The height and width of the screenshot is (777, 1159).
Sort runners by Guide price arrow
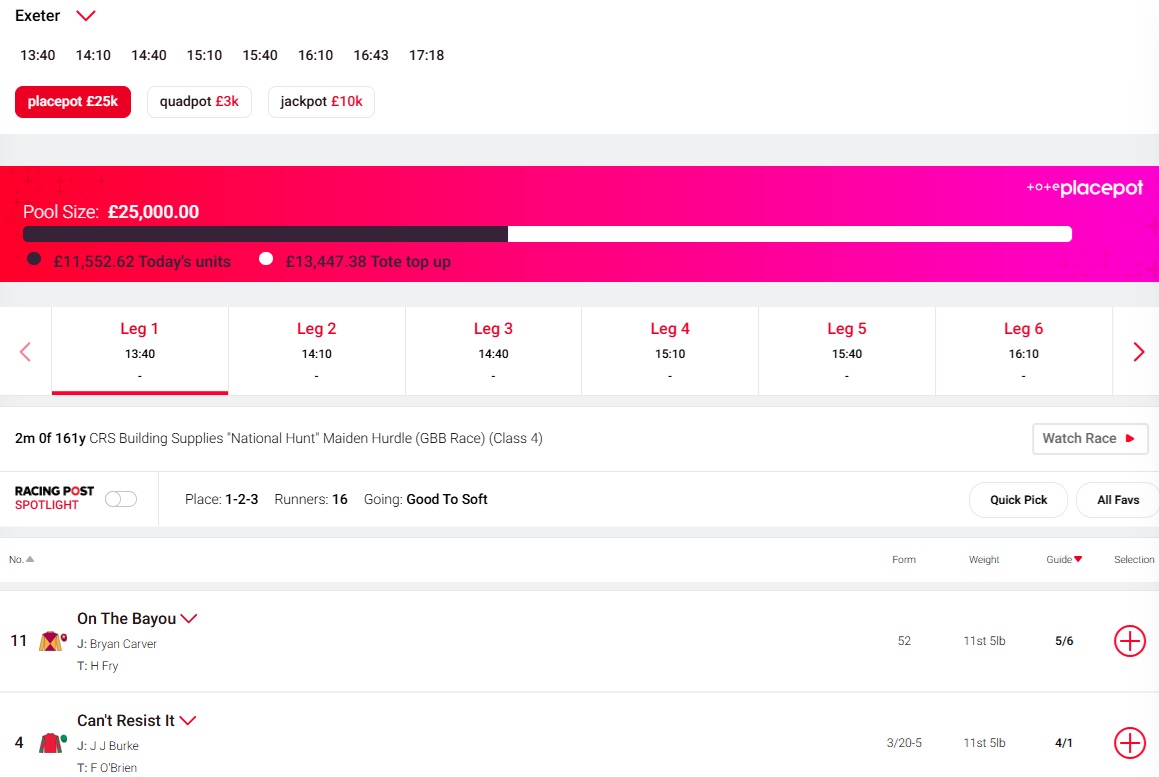[1078, 560]
